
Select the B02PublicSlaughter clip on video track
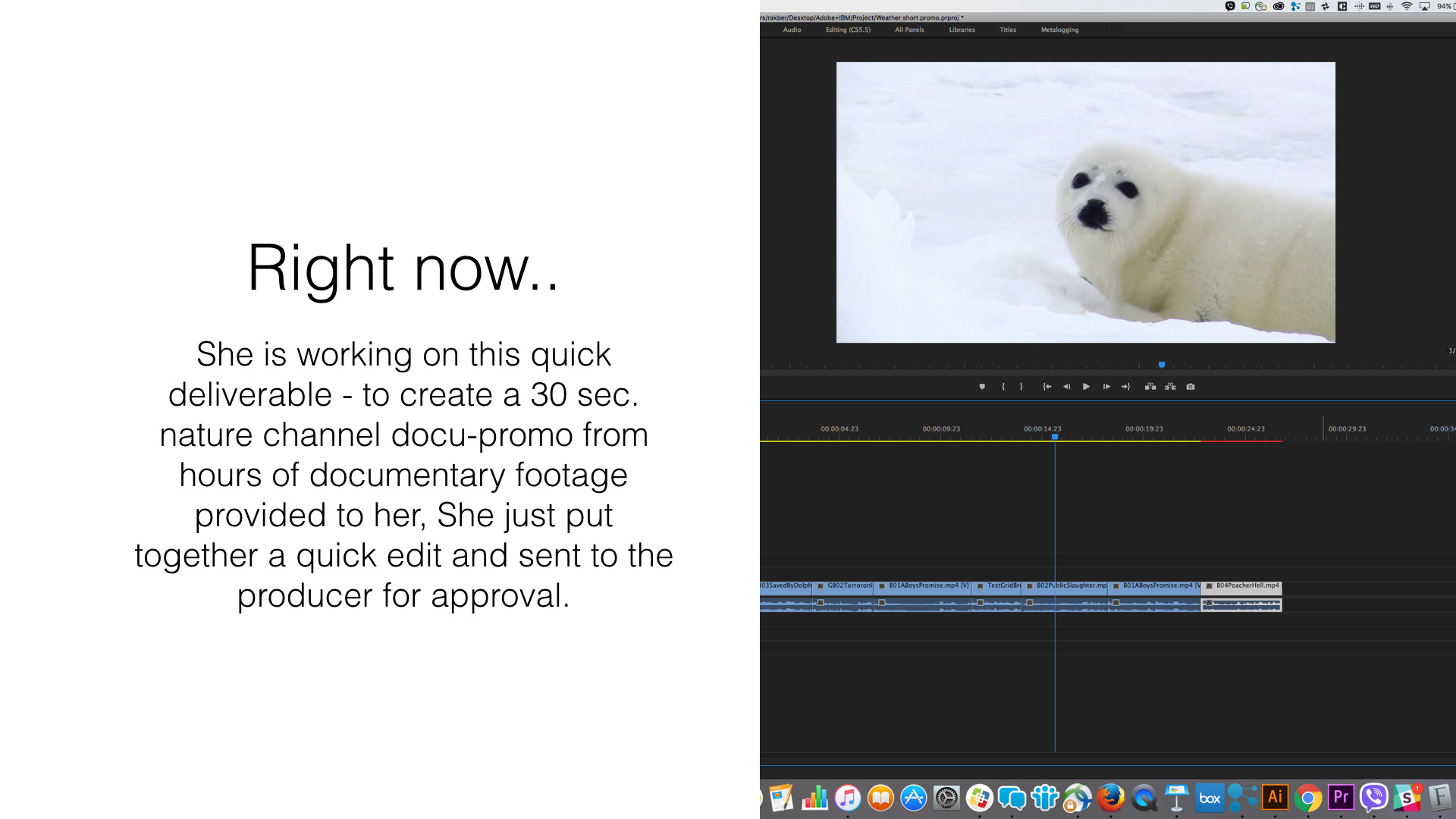click(x=1077, y=586)
